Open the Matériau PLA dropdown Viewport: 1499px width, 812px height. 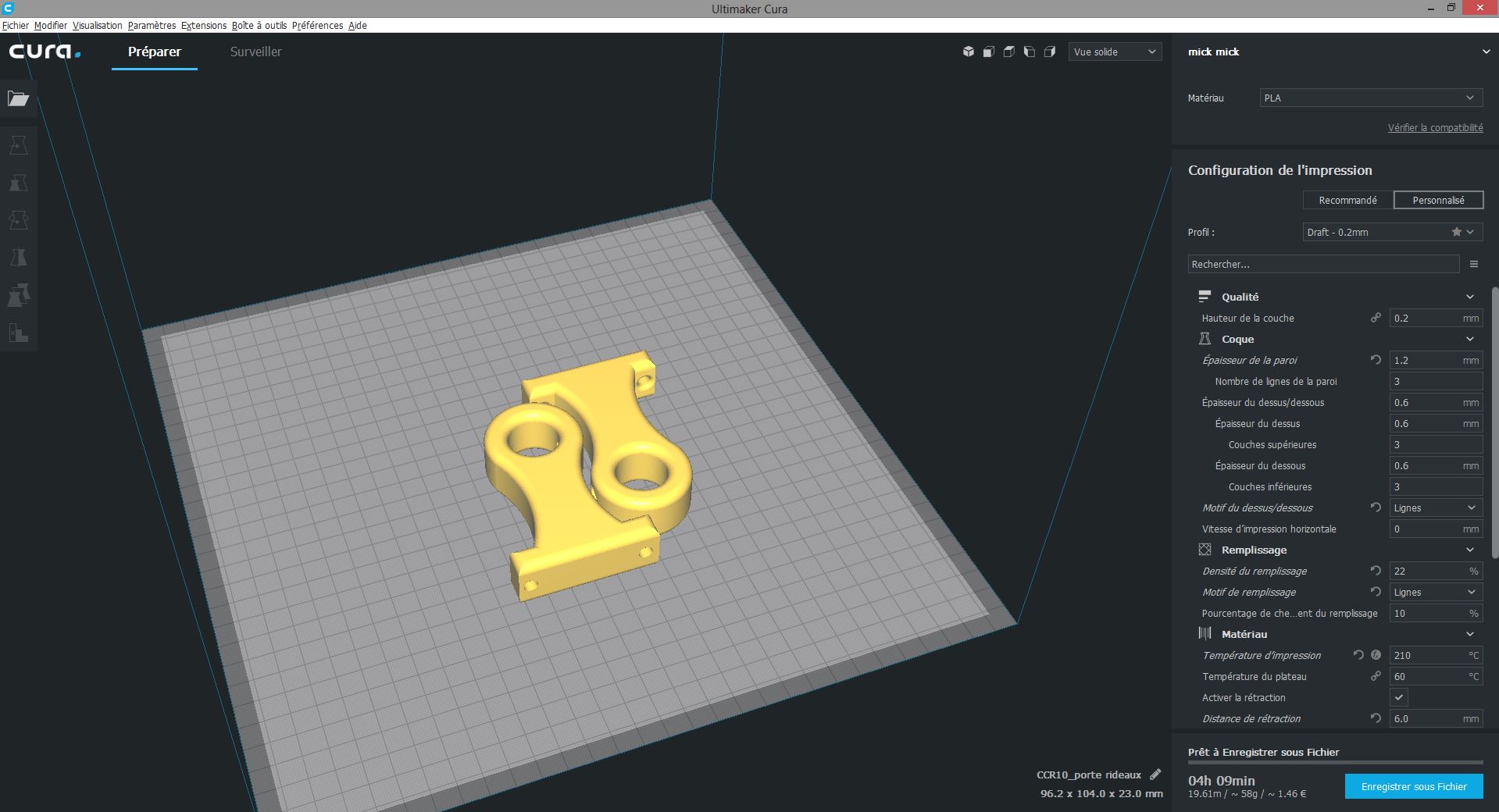pyautogui.click(x=1371, y=98)
